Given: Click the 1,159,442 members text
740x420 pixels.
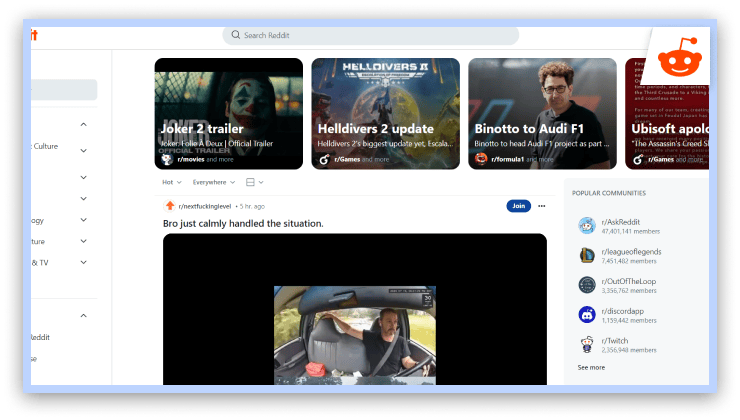Looking at the screenshot, I should point(629,320).
